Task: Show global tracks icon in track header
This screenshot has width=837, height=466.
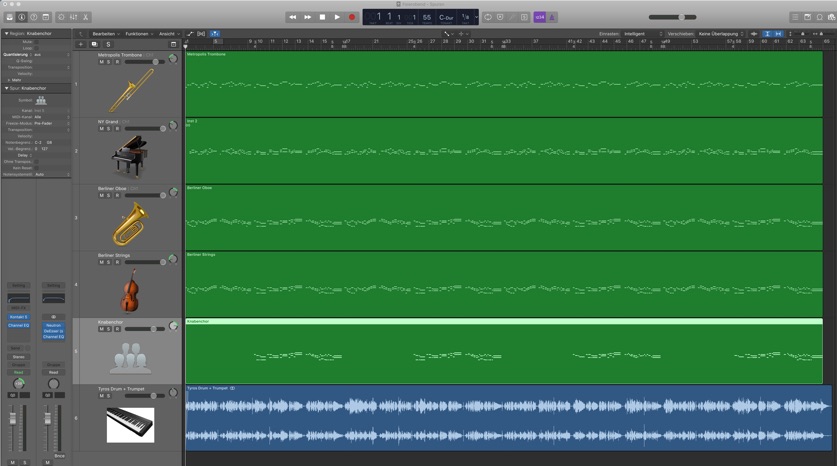Action: [x=173, y=44]
